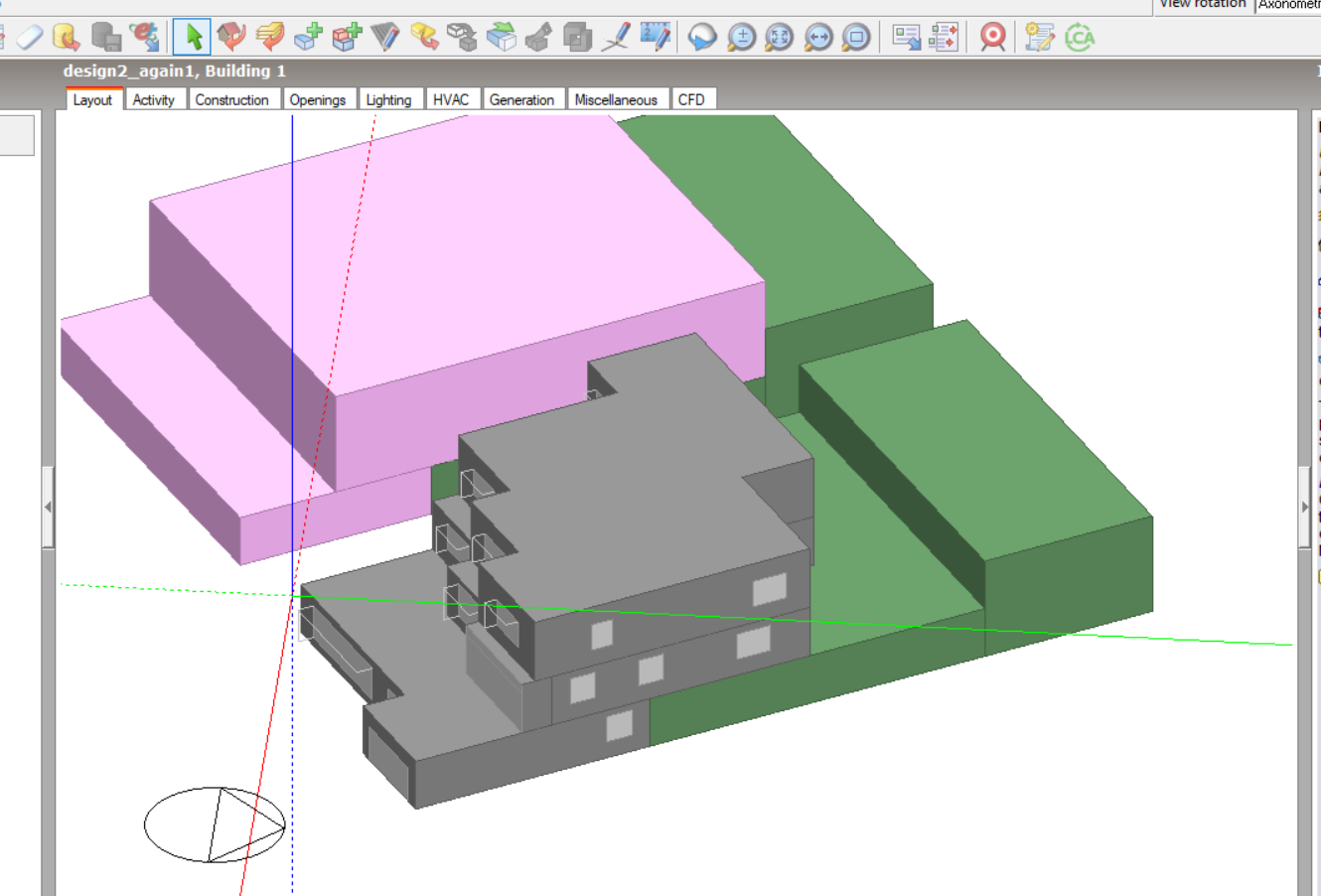
Task: Click the Add new block icon
Action: click(x=308, y=38)
